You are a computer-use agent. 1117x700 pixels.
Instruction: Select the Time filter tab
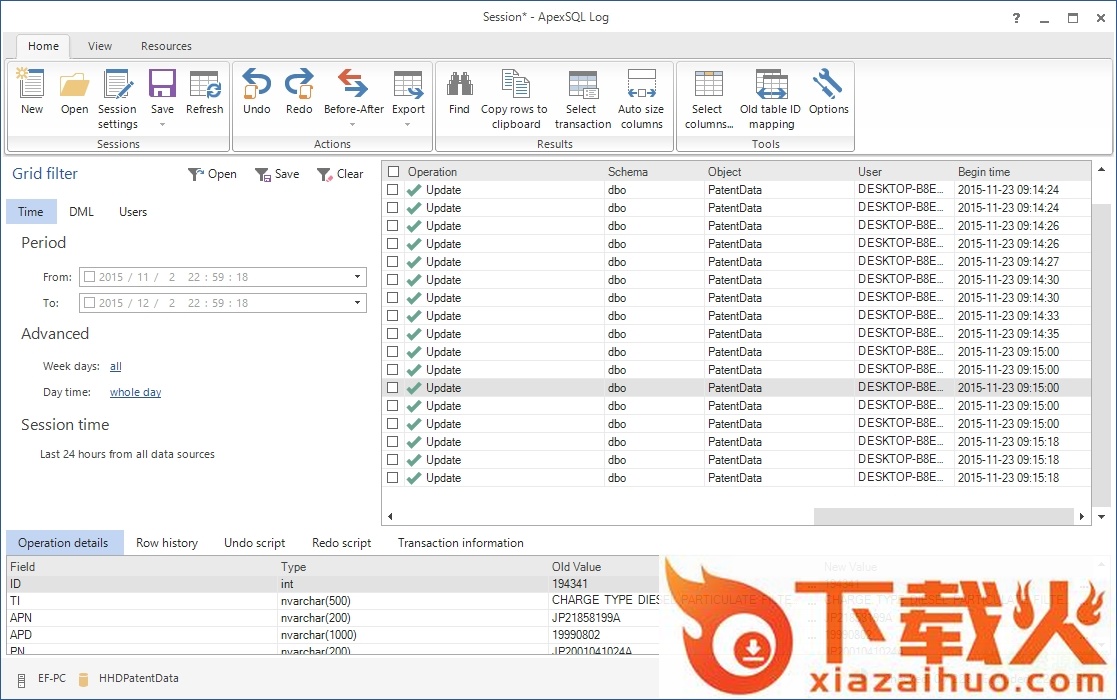tap(31, 211)
